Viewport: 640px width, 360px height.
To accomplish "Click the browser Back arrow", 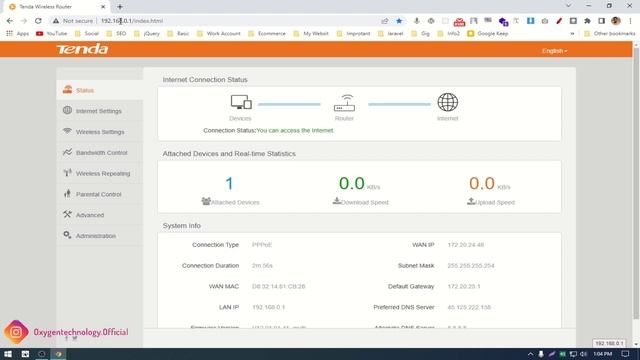I will [x=10, y=21].
